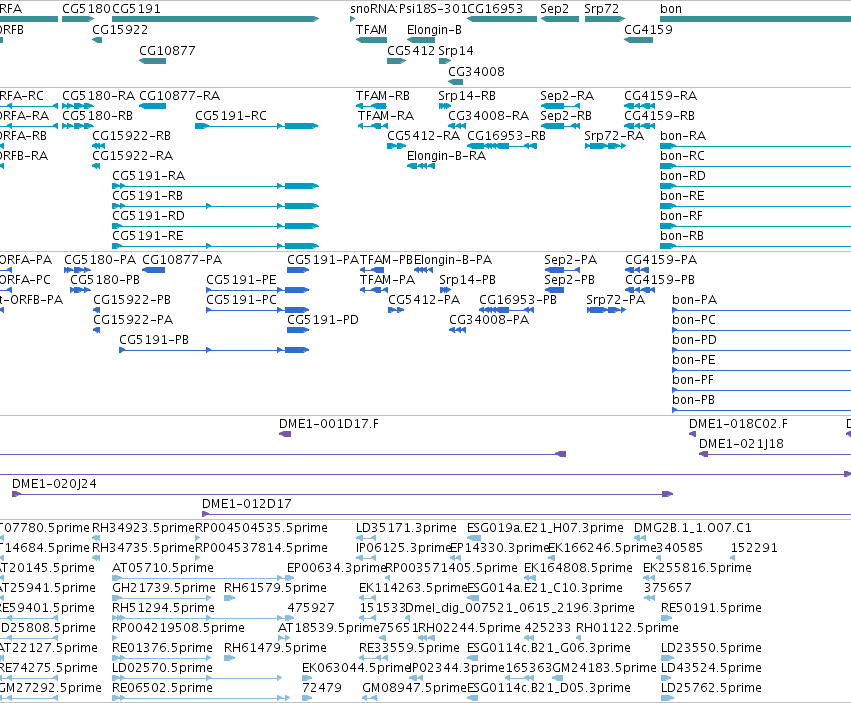Select the DMG2B.1_1.007.C1 EST label
Viewport: 851px width, 703px height.
click(x=693, y=528)
